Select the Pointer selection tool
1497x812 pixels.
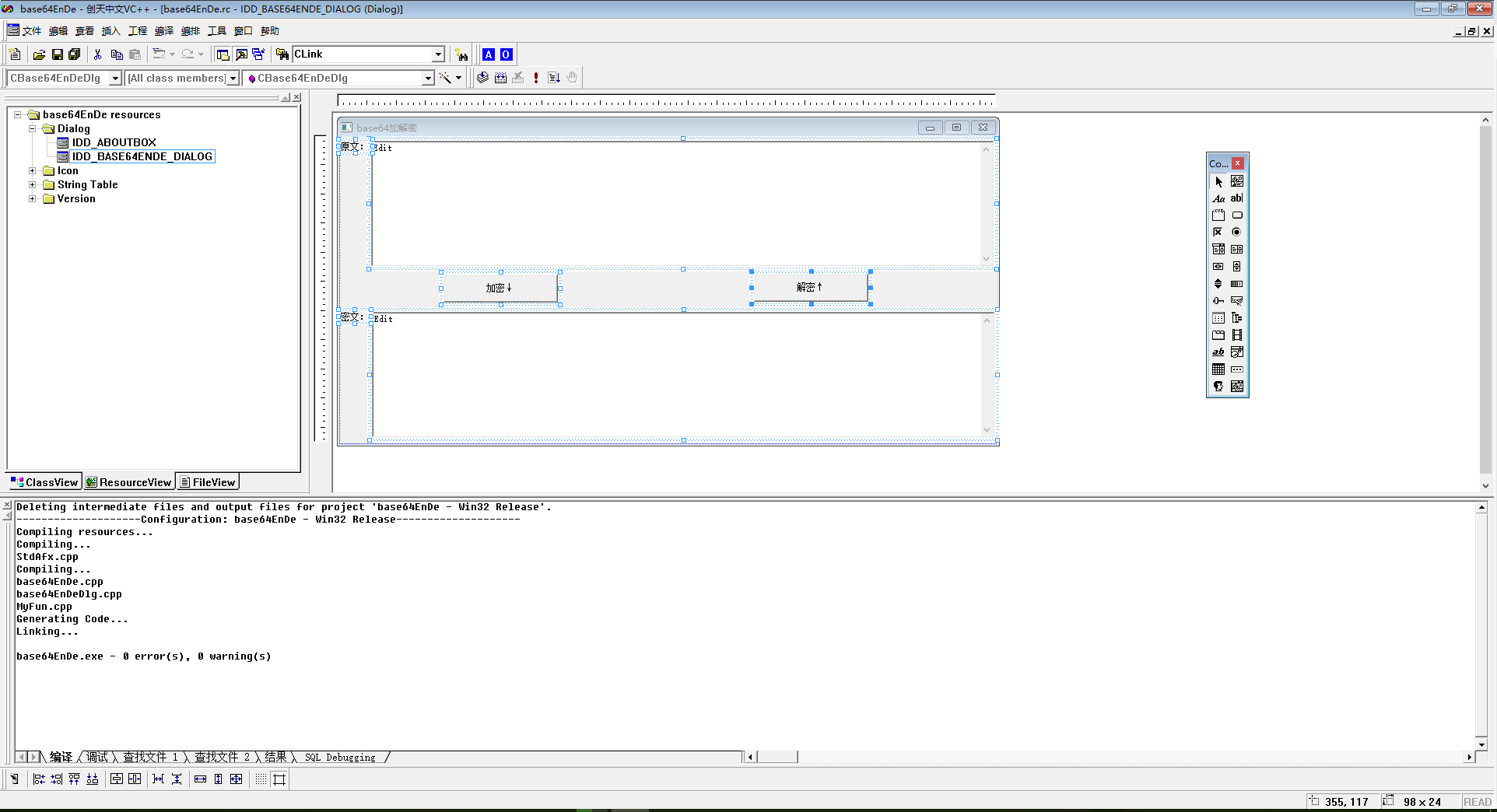1218,181
